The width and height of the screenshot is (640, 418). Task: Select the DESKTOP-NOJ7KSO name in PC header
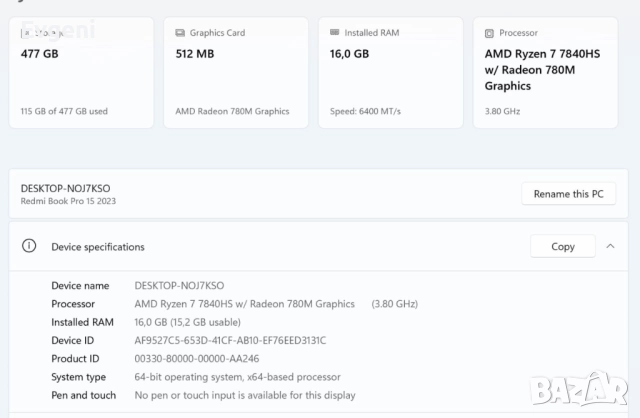click(65, 188)
